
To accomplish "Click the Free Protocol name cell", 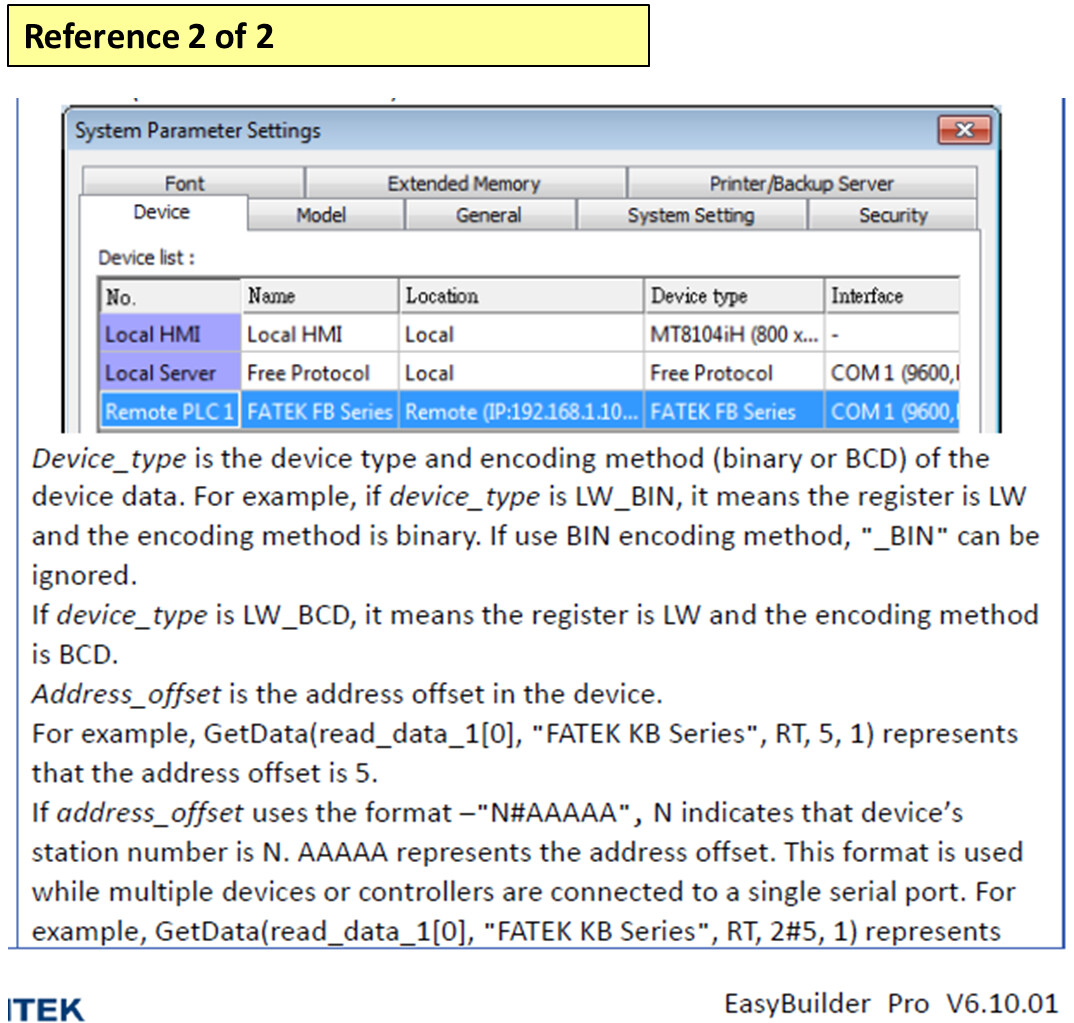I will (x=319, y=372).
